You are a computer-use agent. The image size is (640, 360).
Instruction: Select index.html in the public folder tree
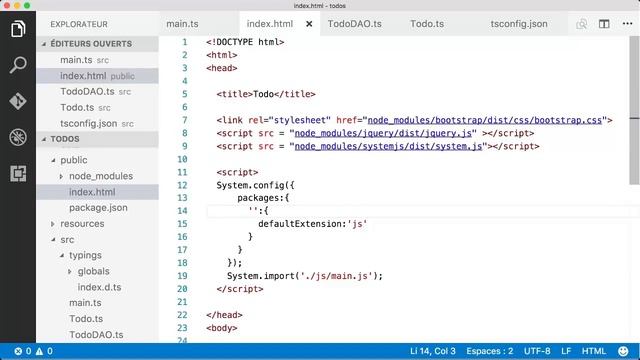[97, 192]
